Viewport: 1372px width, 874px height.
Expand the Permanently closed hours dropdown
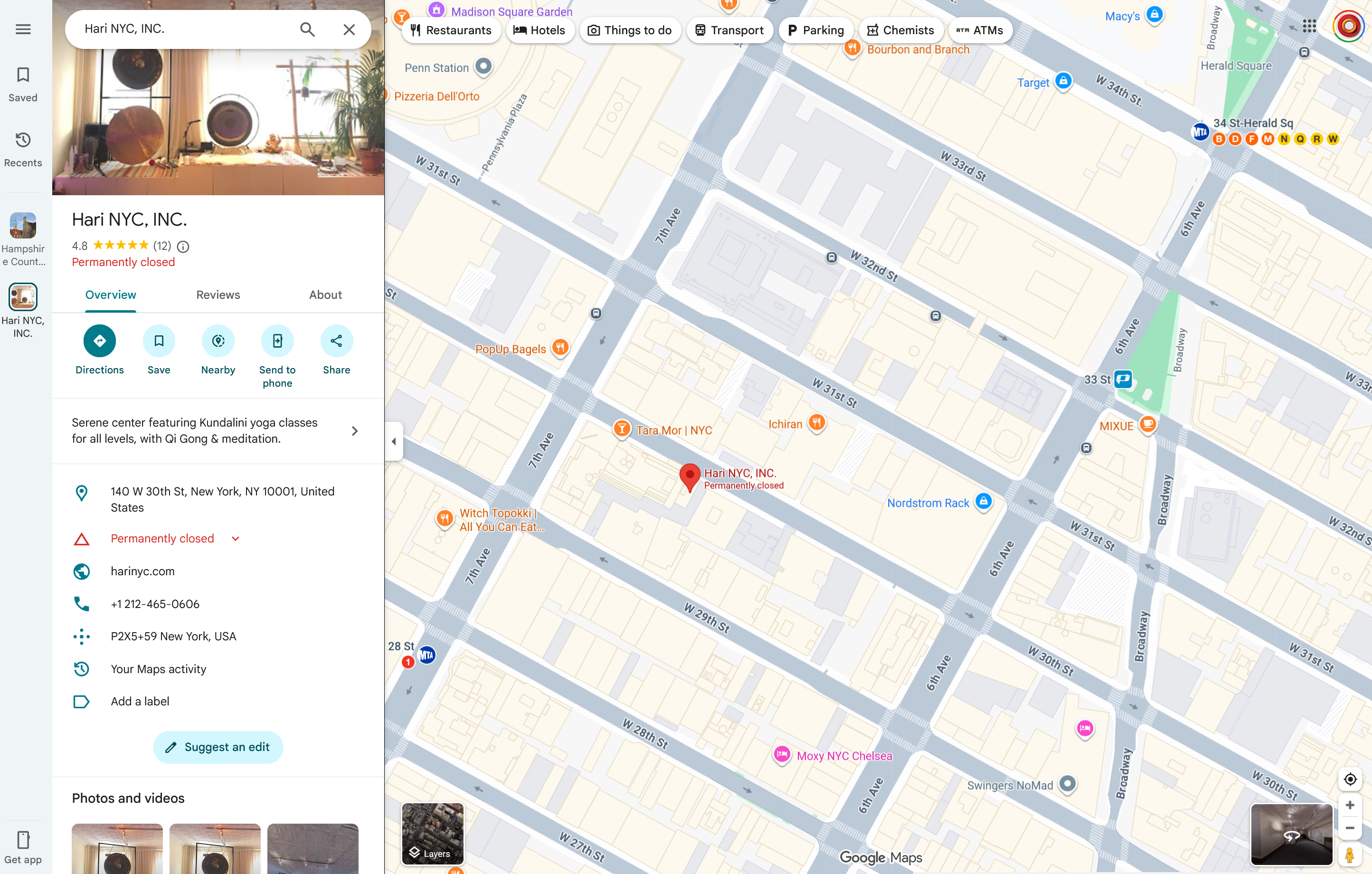(x=235, y=539)
